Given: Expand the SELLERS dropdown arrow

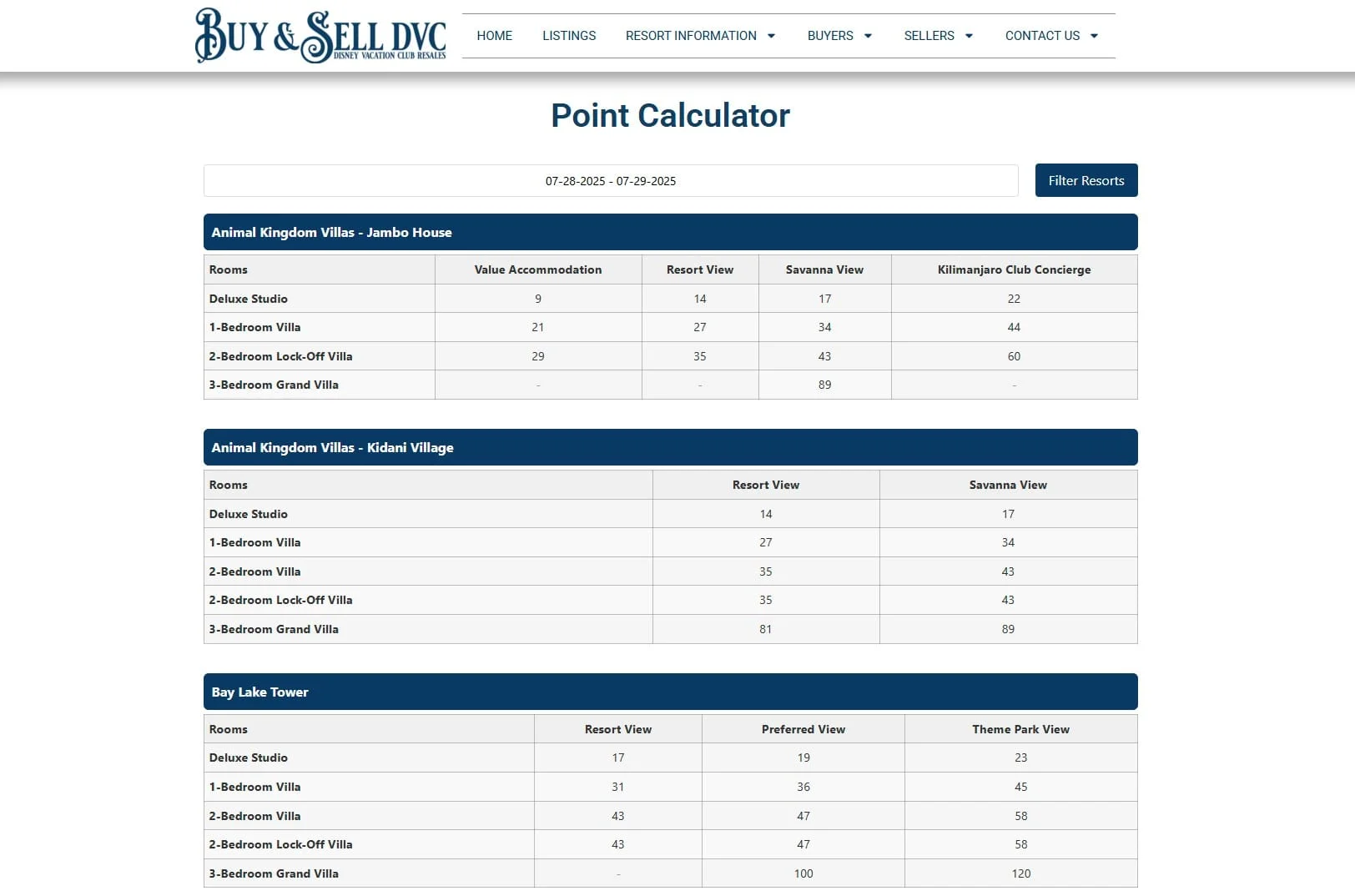Looking at the screenshot, I should 969,36.
